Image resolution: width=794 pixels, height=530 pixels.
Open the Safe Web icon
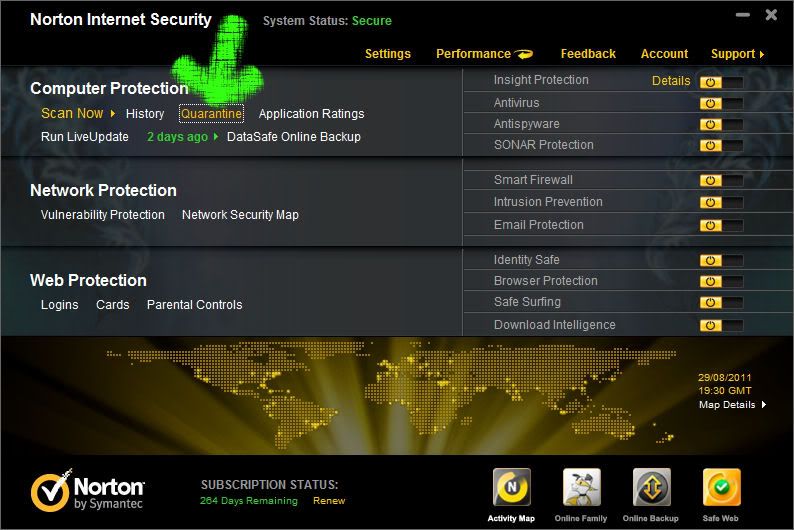tap(721, 489)
